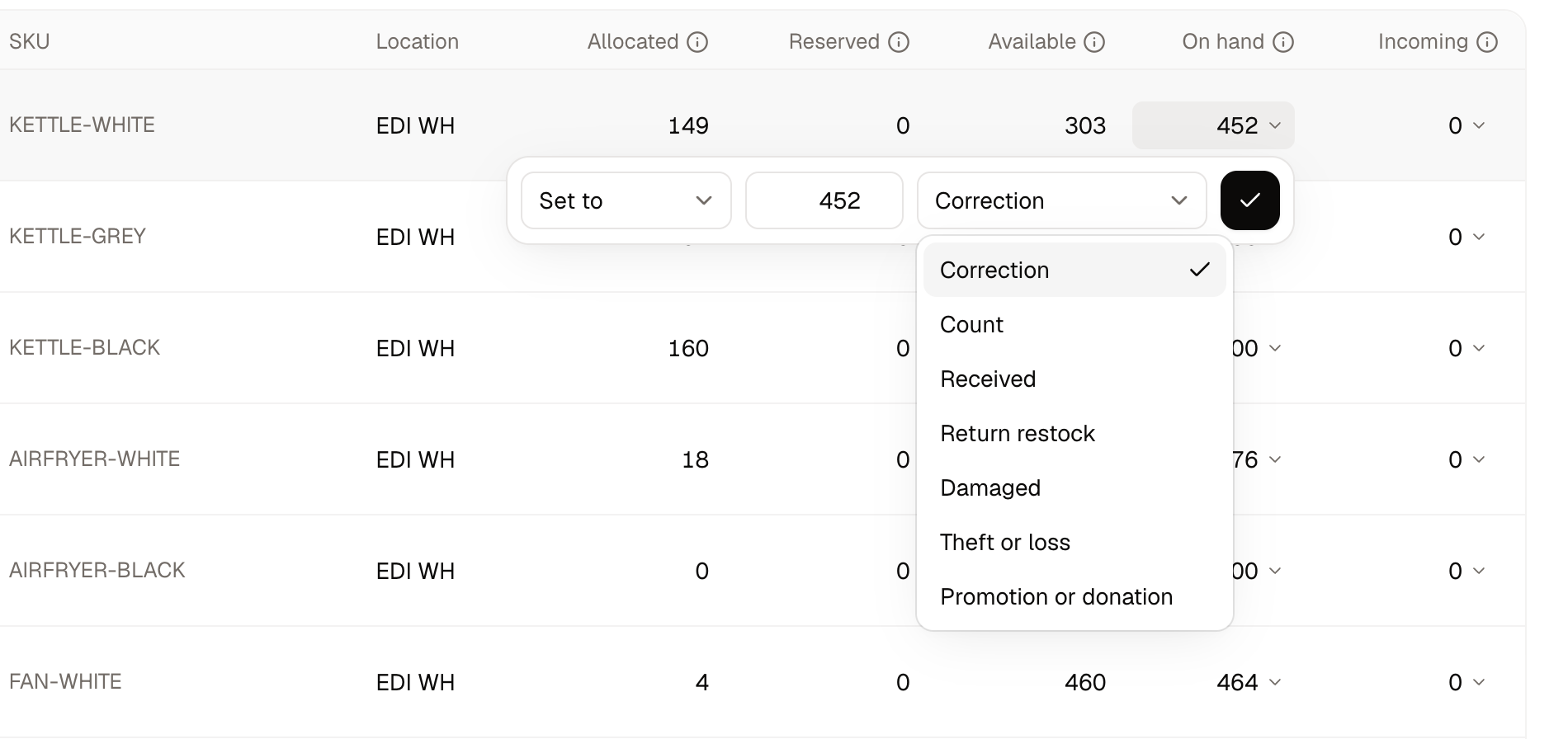The height and width of the screenshot is (739, 1568).
Task: Click the AIRFRYER-WHITE SKU
Action: 94,459
